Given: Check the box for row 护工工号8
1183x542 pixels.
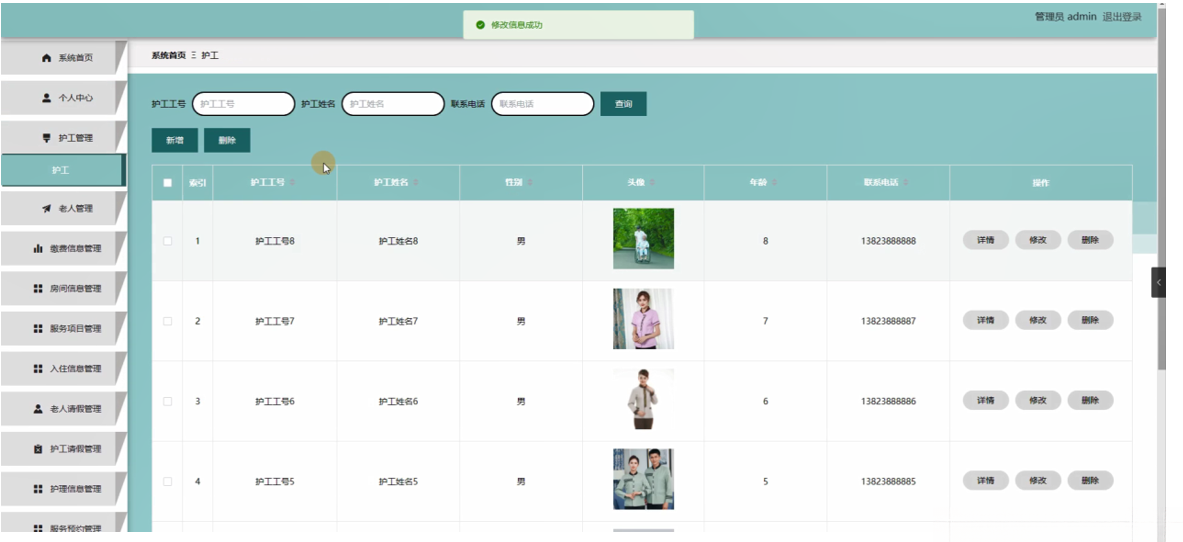Looking at the screenshot, I should (167, 241).
